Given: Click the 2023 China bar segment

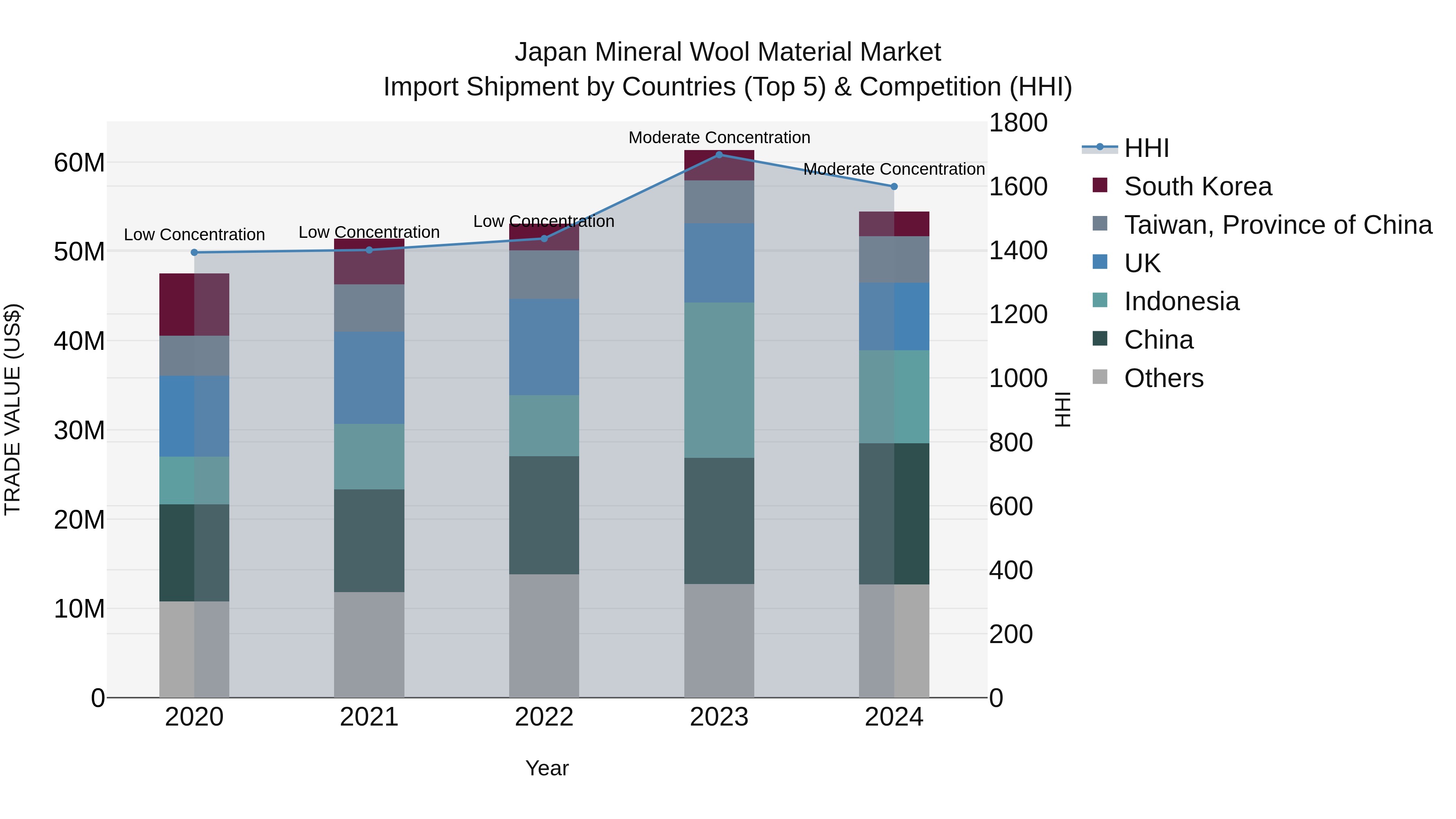Looking at the screenshot, I should pos(719,521).
